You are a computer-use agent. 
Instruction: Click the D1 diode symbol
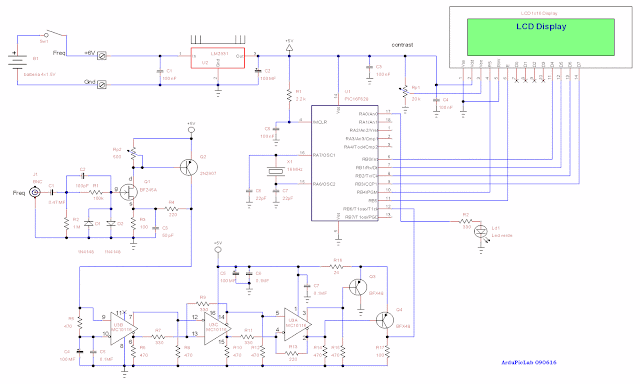[89, 224]
